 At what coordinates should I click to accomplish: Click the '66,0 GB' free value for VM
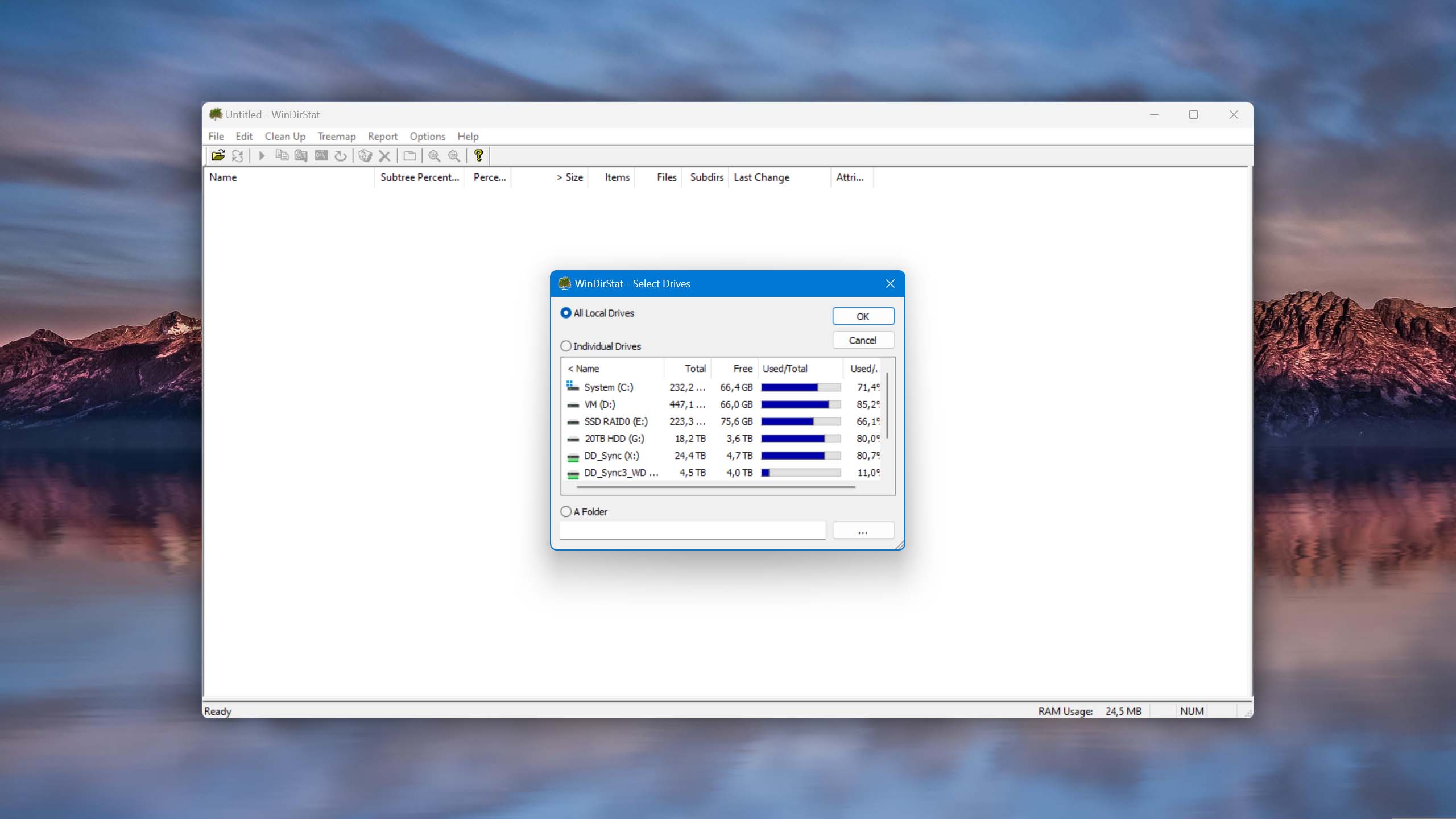pyautogui.click(x=736, y=404)
